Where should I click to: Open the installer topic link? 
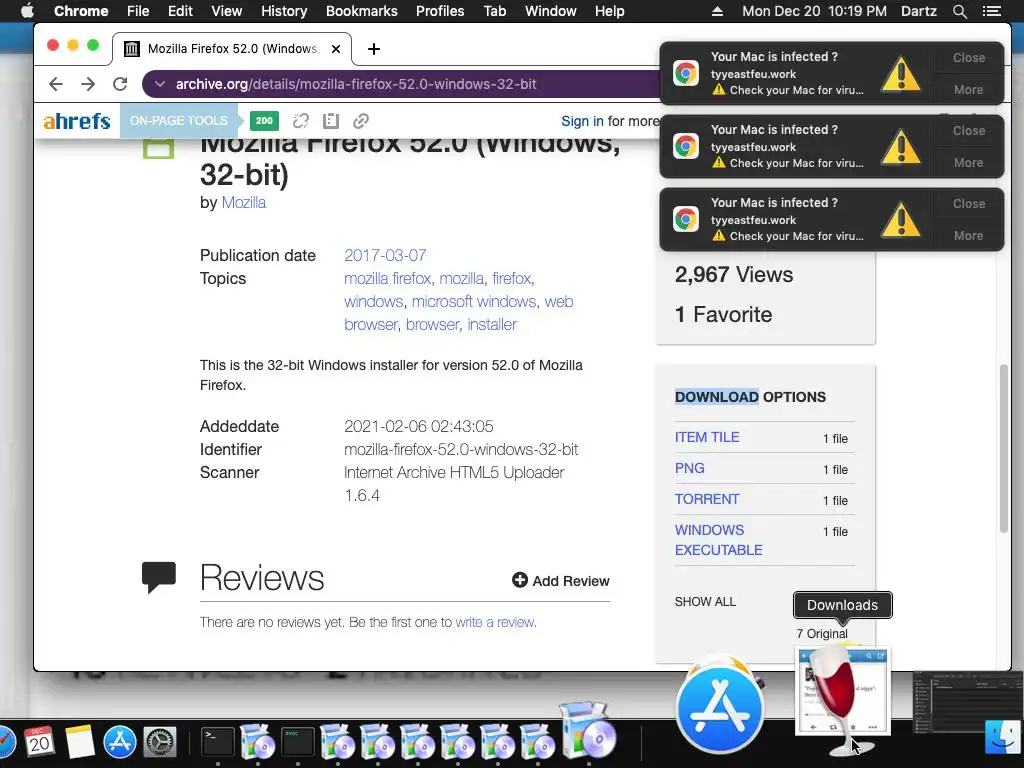(492, 324)
